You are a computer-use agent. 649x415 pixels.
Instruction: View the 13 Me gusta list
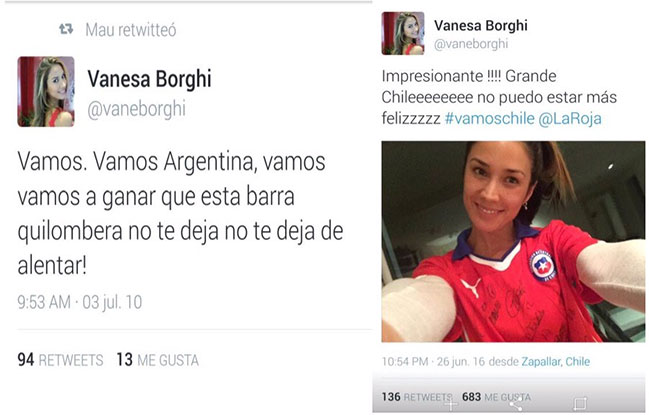158,360
